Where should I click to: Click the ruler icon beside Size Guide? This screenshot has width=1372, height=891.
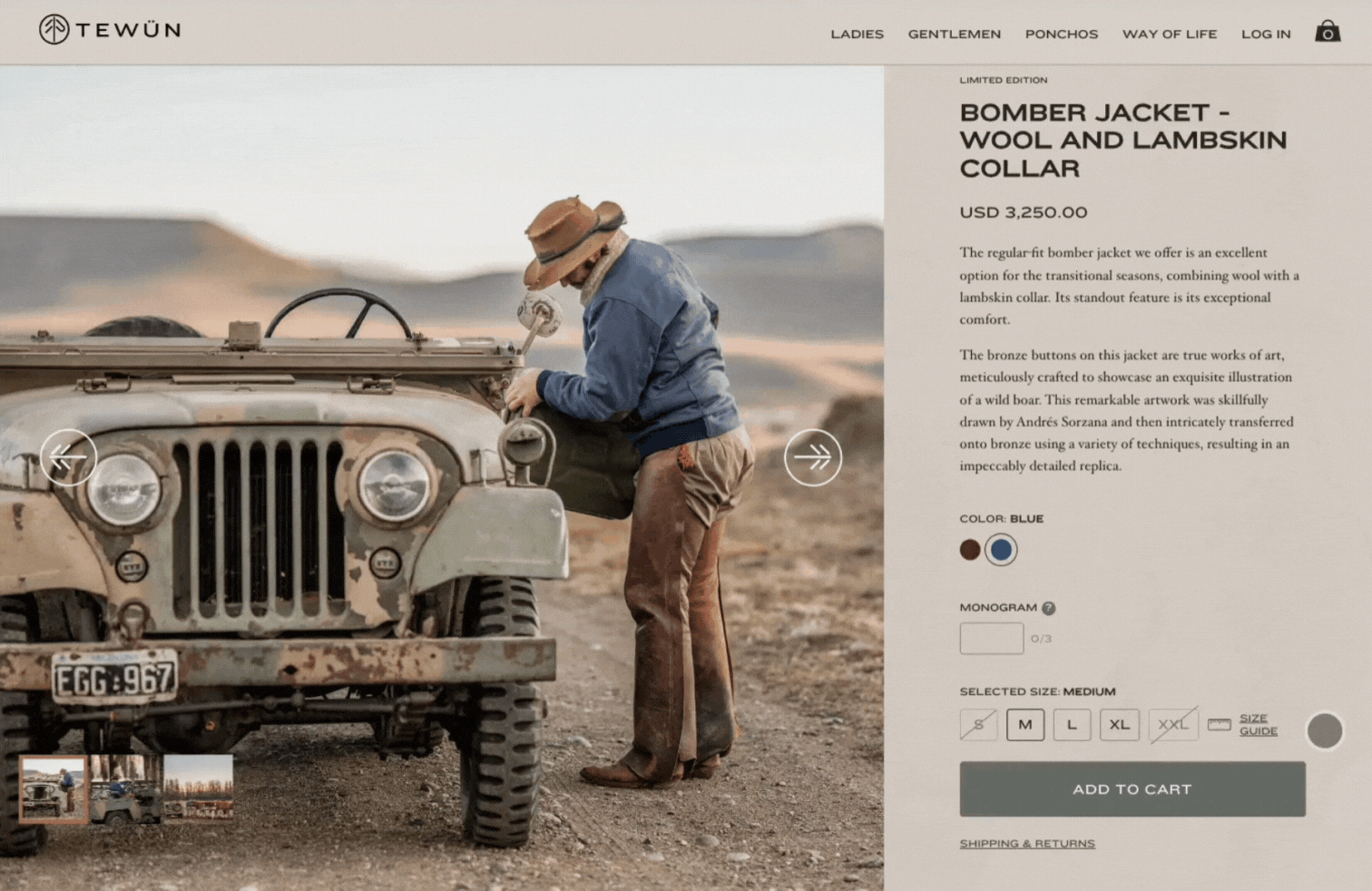pos(1220,724)
